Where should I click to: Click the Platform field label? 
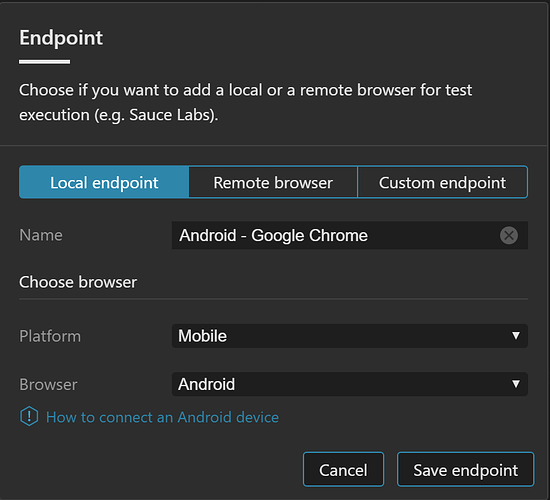point(50,336)
